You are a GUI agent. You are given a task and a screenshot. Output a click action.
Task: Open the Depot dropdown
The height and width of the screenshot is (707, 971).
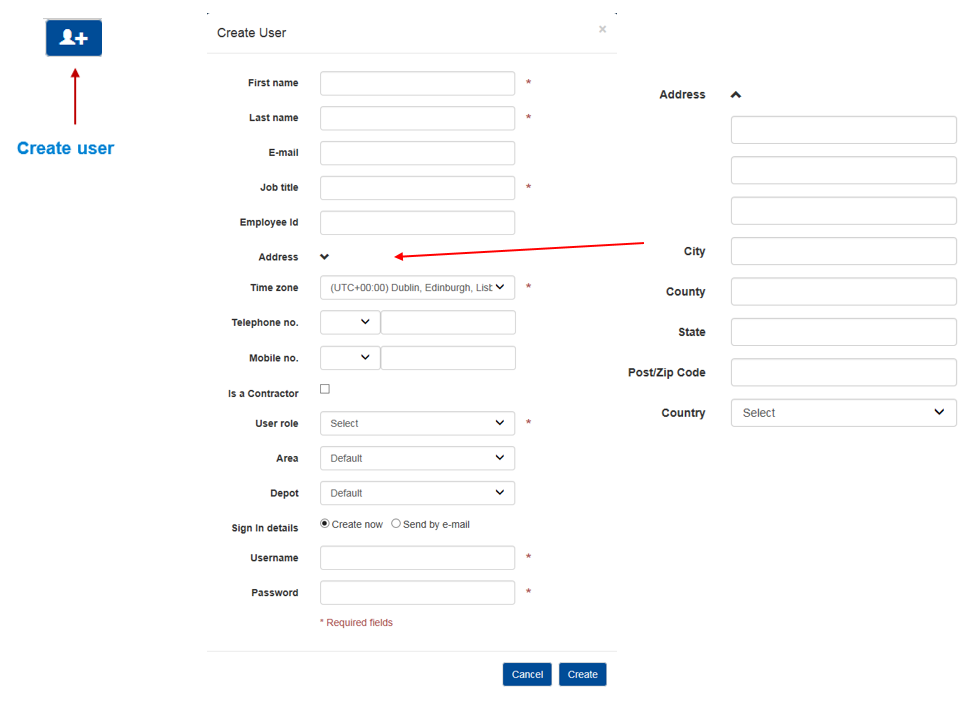417,493
